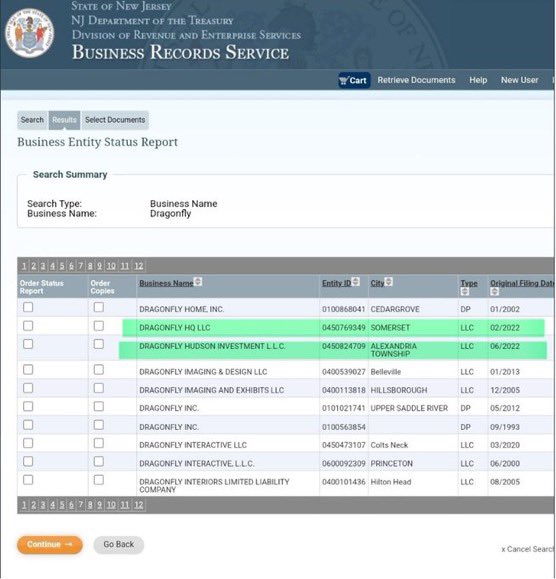The width and height of the screenshot is (556, 579).
Task: Click the New Jersey state seal logo
Action: (30, 33)
